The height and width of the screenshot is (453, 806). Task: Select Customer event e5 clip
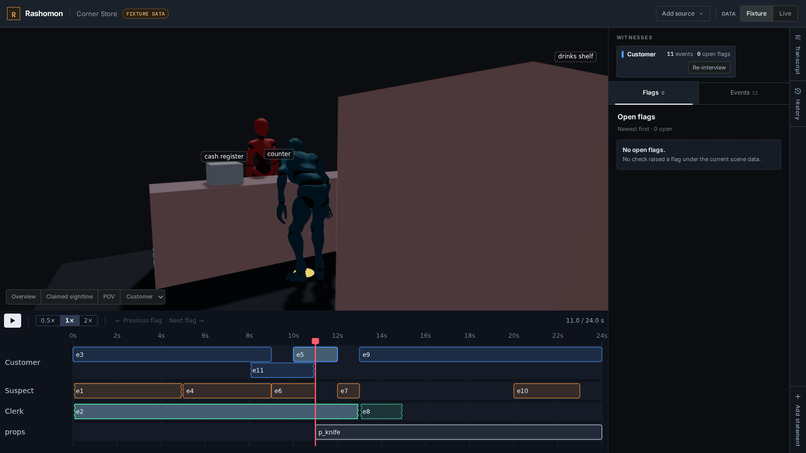coord(315,354)
